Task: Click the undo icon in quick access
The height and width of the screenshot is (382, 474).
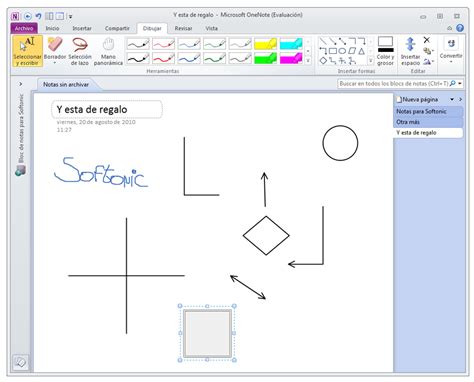Action: 38,16
